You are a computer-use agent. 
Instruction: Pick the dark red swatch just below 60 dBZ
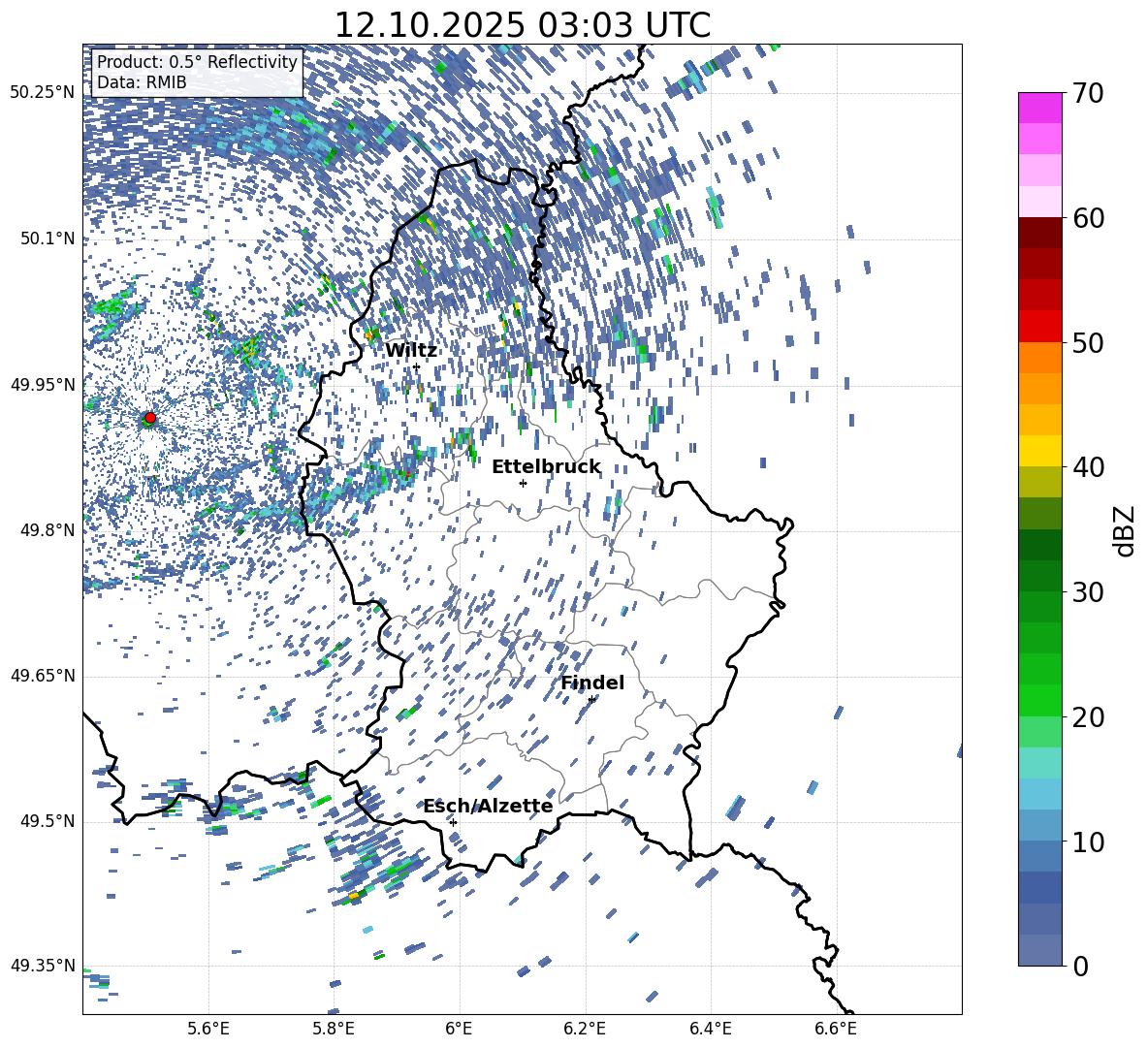(1040, 233)
